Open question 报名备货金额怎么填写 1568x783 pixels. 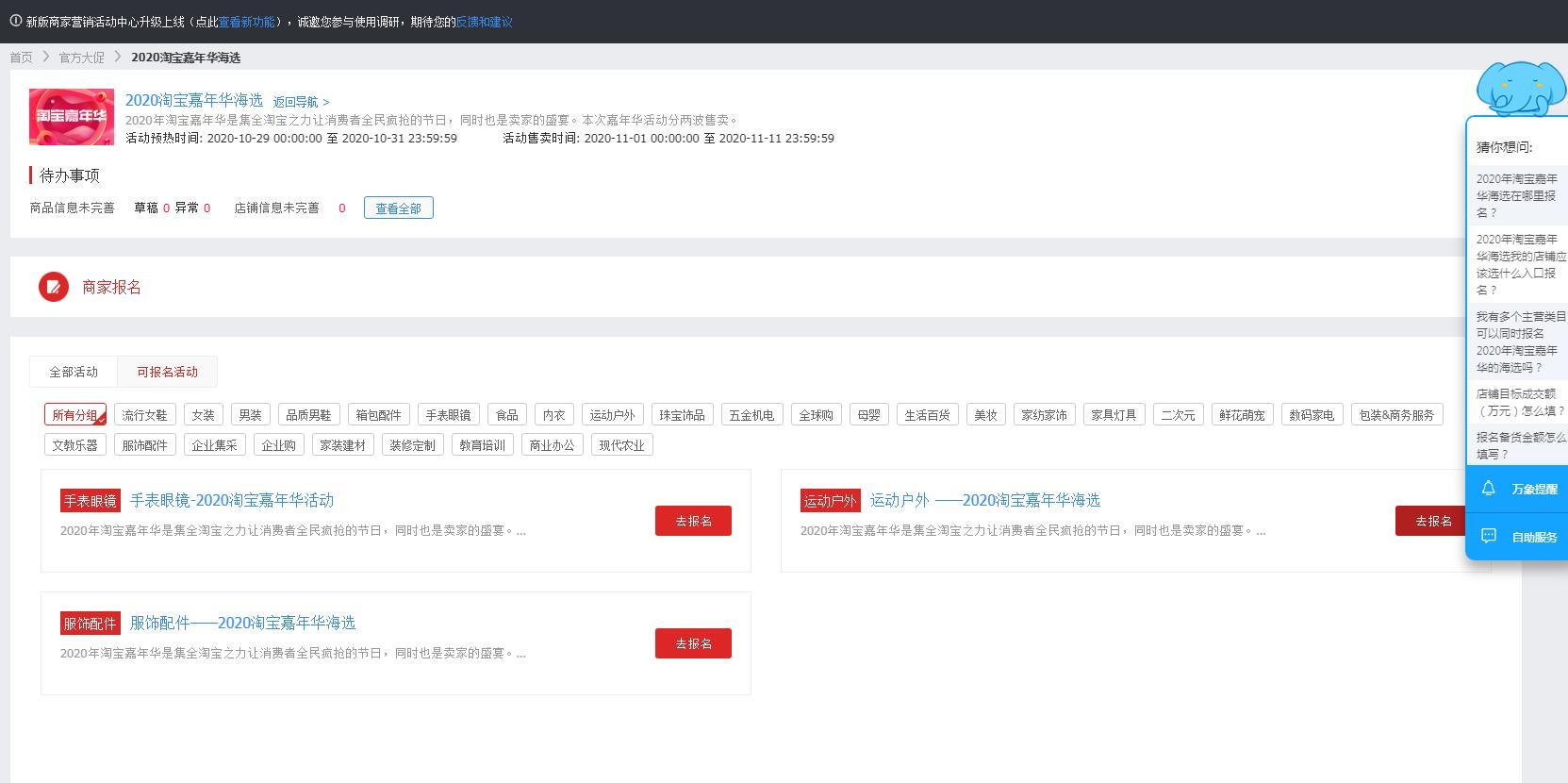pos(1518,445)
